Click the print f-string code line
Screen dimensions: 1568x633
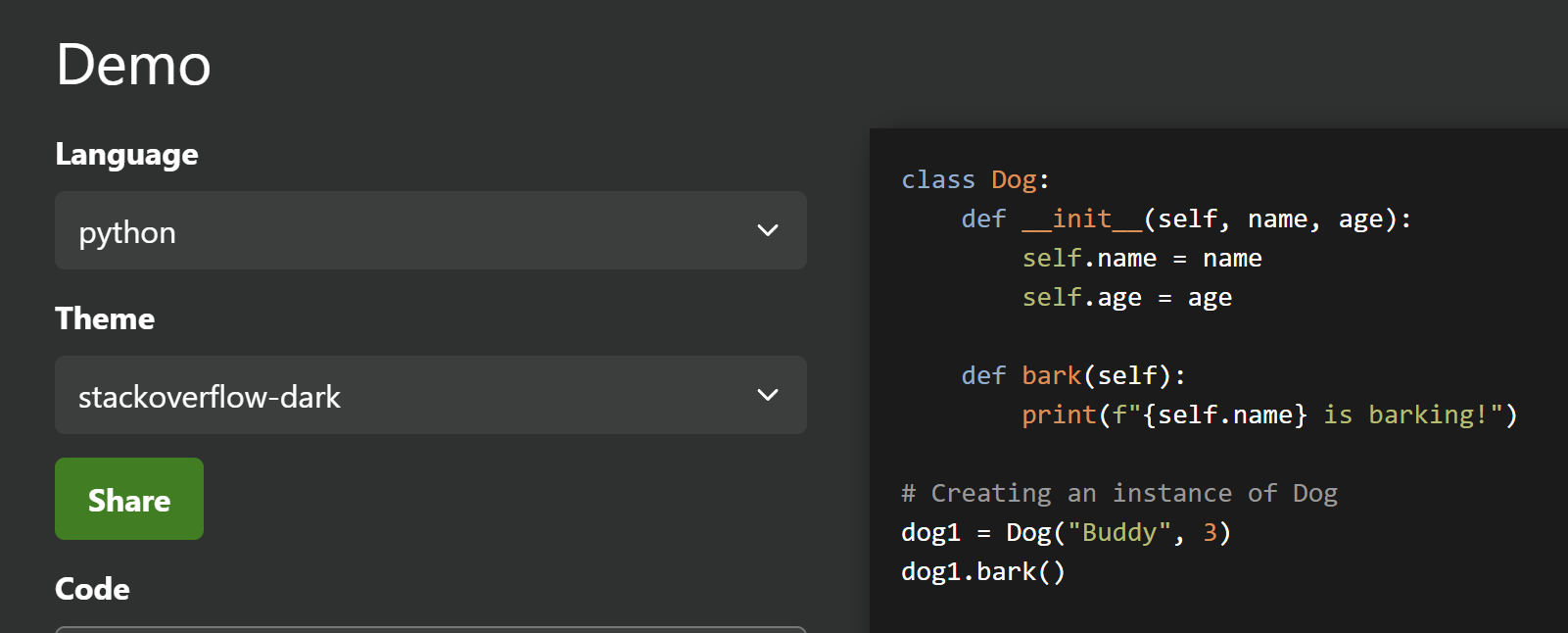(x=1269, y=414)
